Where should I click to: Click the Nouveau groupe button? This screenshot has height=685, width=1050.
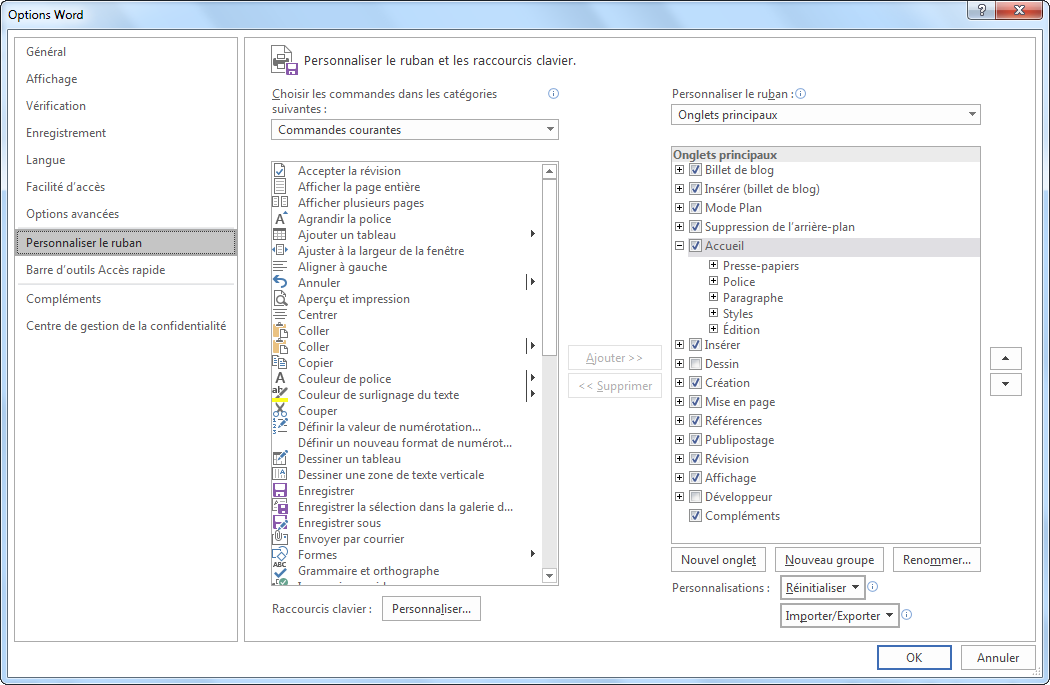tap(829, 560)
